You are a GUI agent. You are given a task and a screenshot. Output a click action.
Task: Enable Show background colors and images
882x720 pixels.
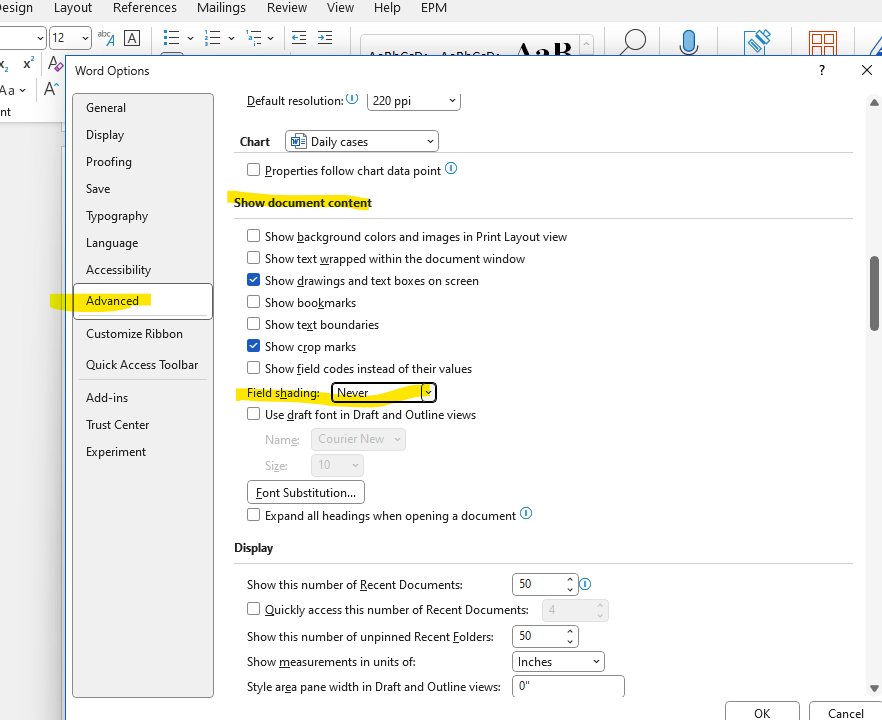pos(254,236)
